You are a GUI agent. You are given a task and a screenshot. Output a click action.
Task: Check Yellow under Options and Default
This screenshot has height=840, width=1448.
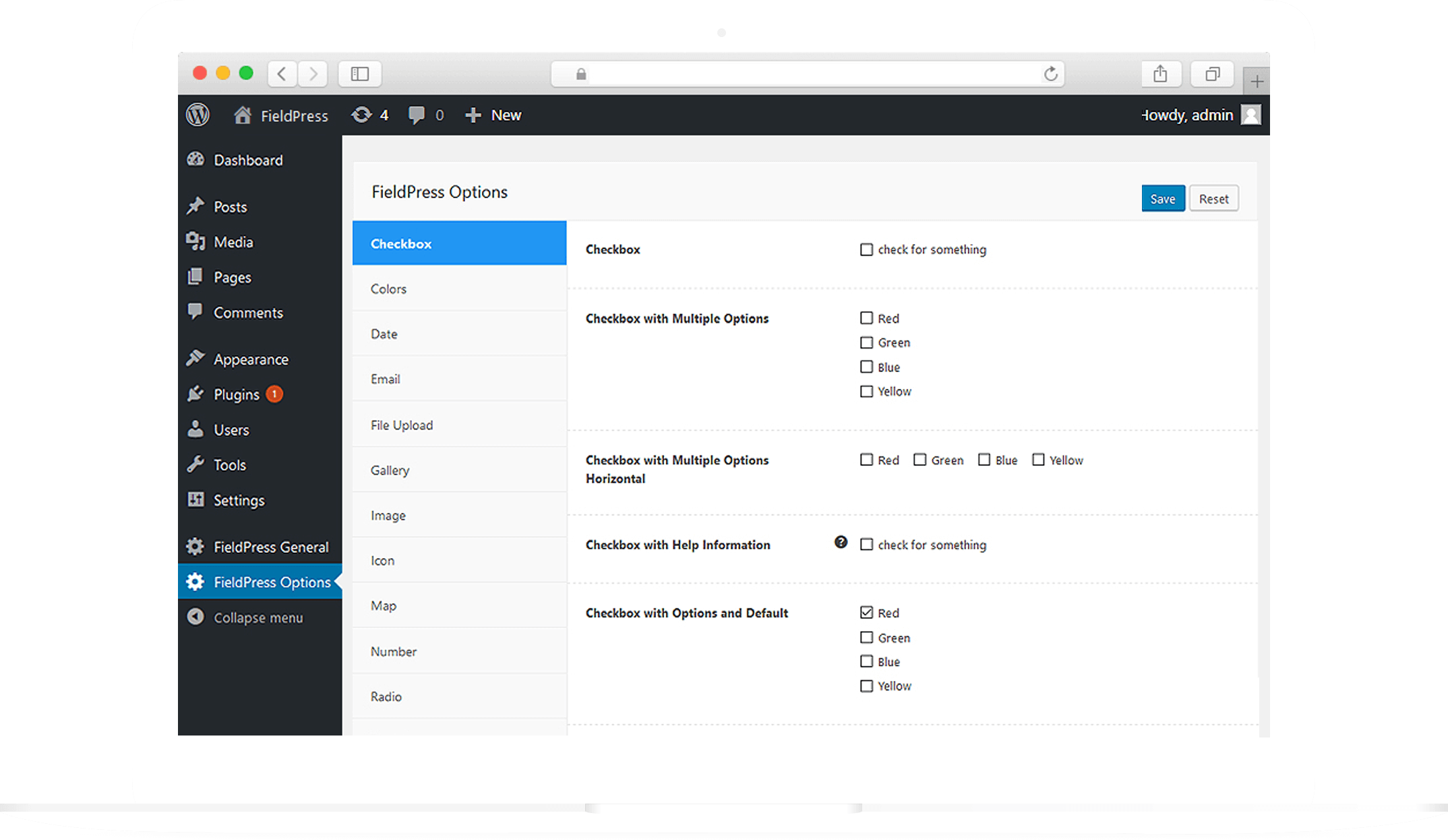[x=866, y=686]
